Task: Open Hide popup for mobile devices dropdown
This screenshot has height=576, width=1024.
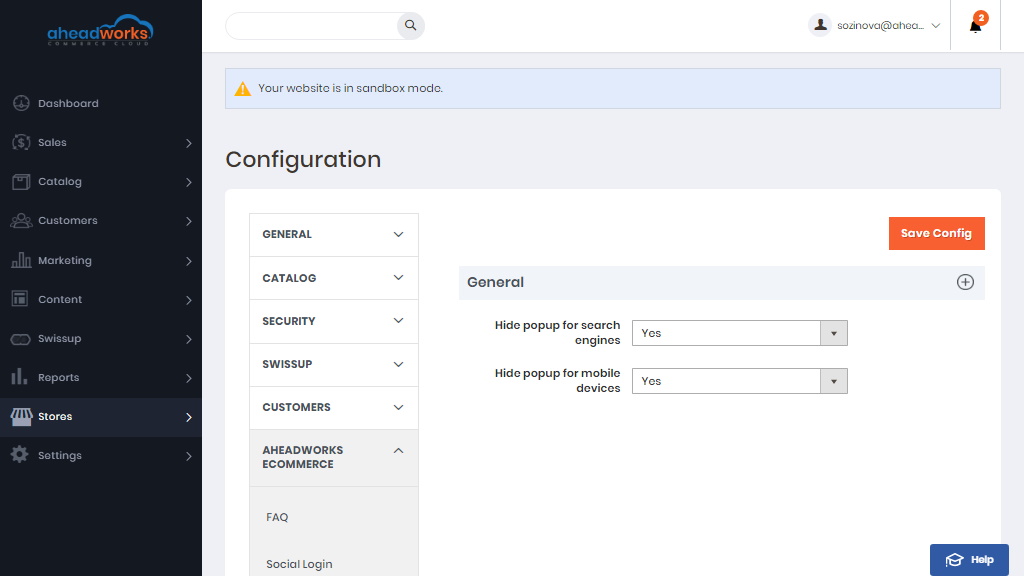Action: [739, 381]
